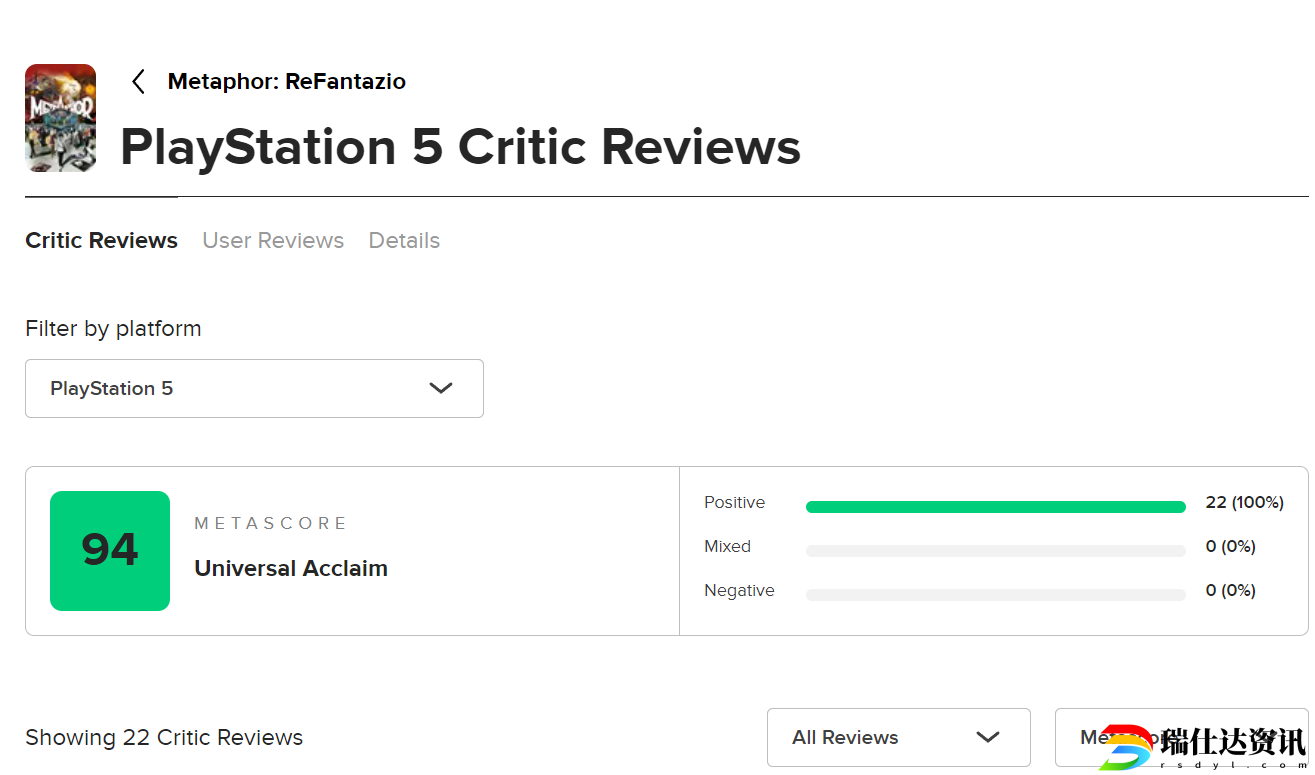The height and width of the screenshot is (775, 1315).
Task: Click the chevron in All Reviews dropdown
Action: point(988,737)
